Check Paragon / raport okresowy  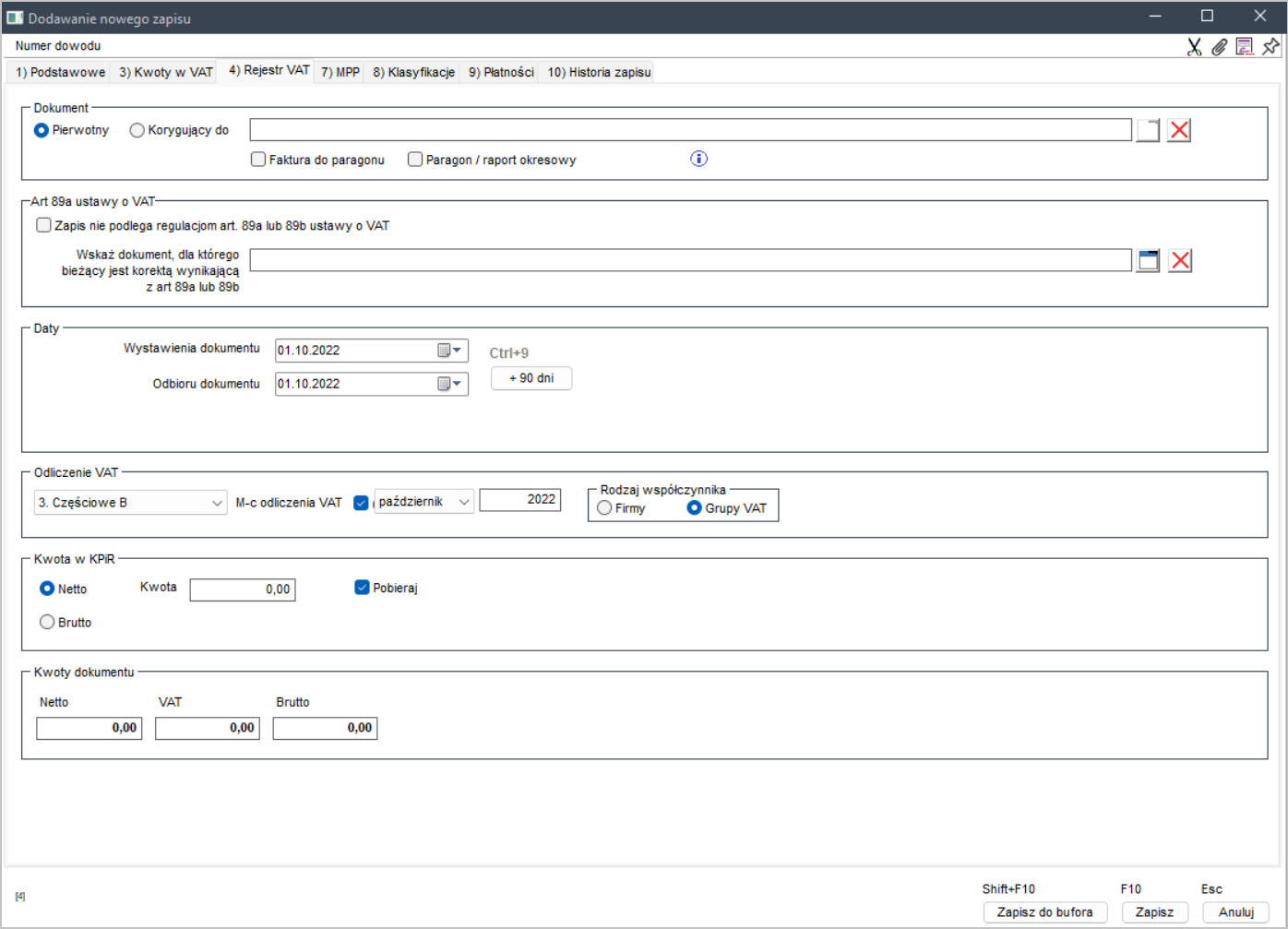(415, 160)
